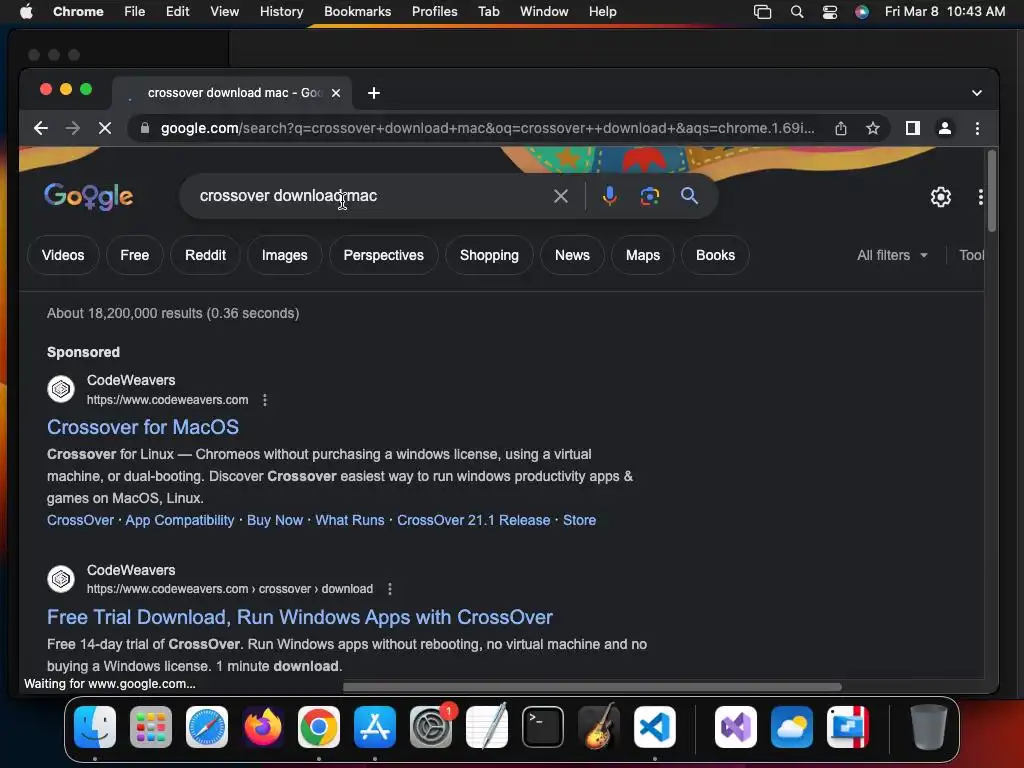Clear the Google search box text
The width and height of the screenshot is (1024, 768).
tap(560, 196)
